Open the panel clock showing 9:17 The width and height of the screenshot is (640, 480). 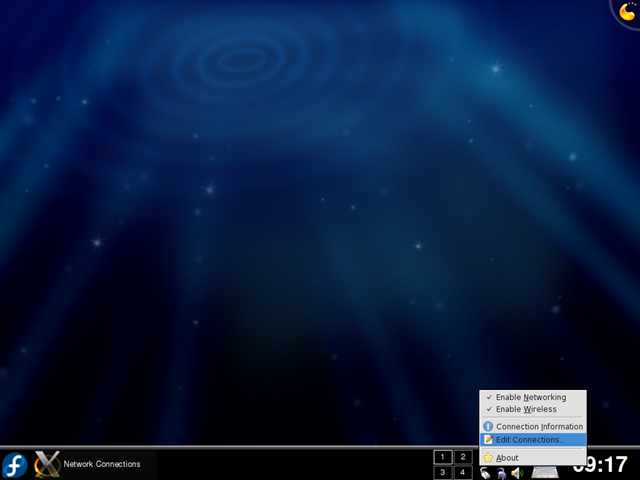[x=600, y=464]
